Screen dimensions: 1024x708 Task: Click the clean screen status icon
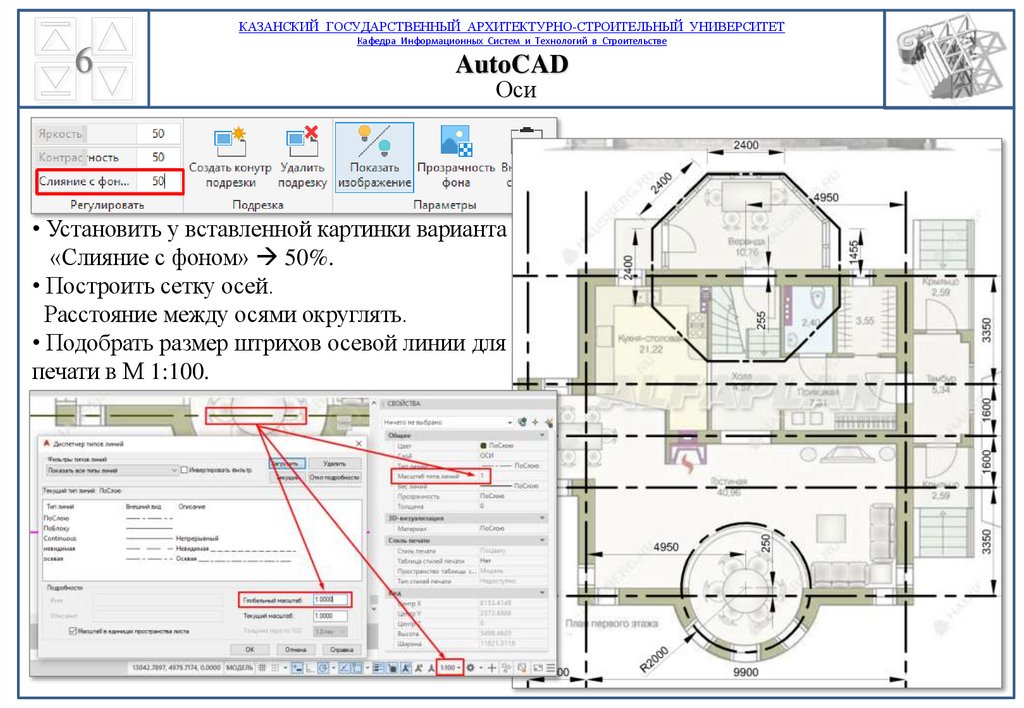538,668
